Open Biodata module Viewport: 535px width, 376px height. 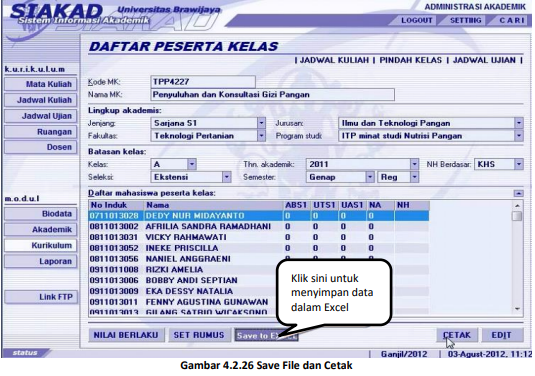pos(41,214)
